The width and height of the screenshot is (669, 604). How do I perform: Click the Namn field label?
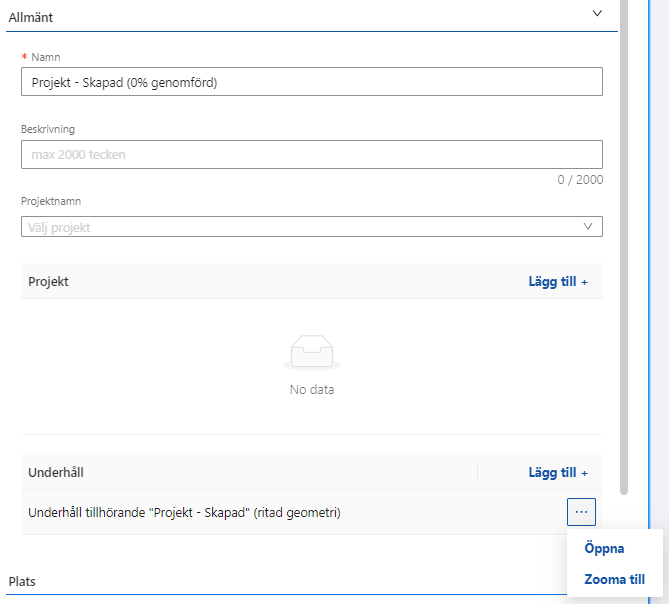46,57
